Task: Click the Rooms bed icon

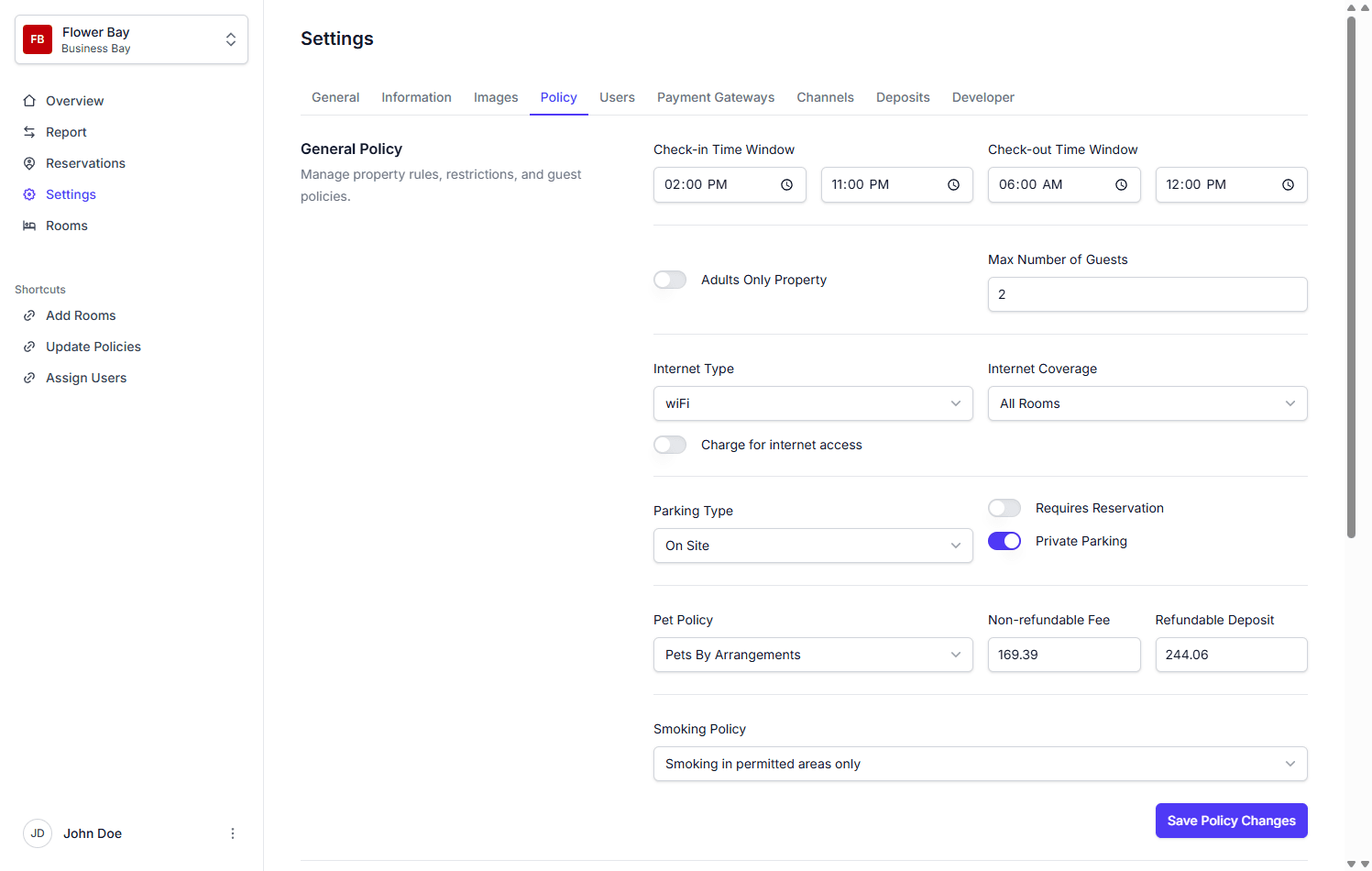Action: point(29,226)
